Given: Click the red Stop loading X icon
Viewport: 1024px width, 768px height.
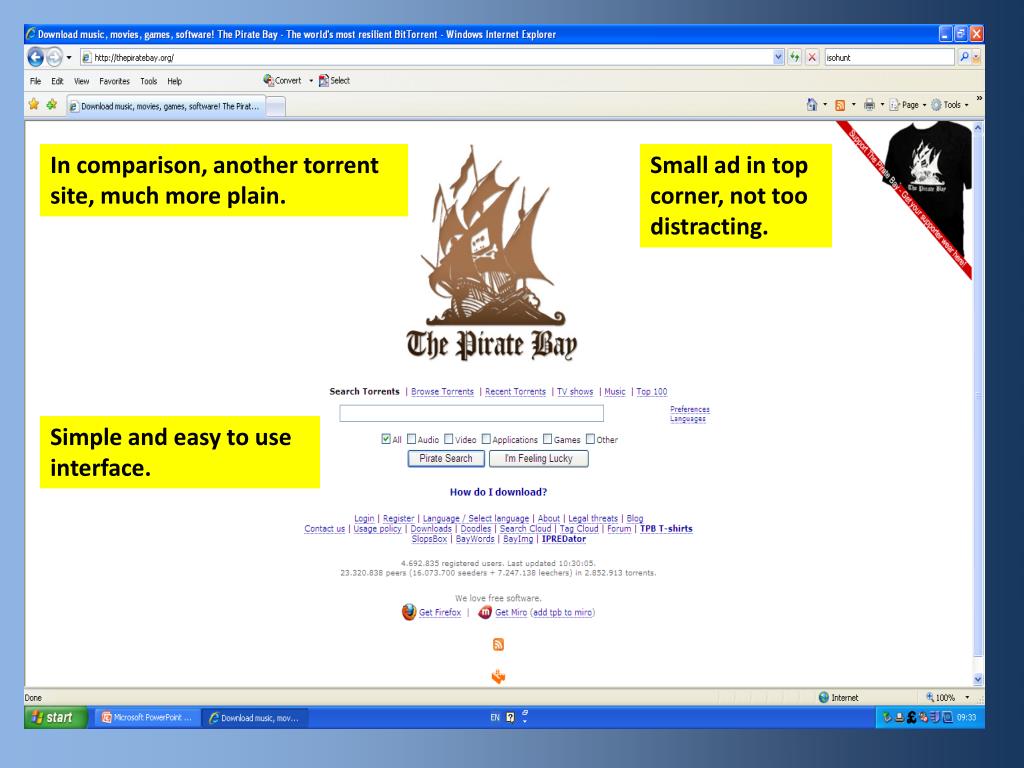Looking at the screenshot, I should 812,57.
